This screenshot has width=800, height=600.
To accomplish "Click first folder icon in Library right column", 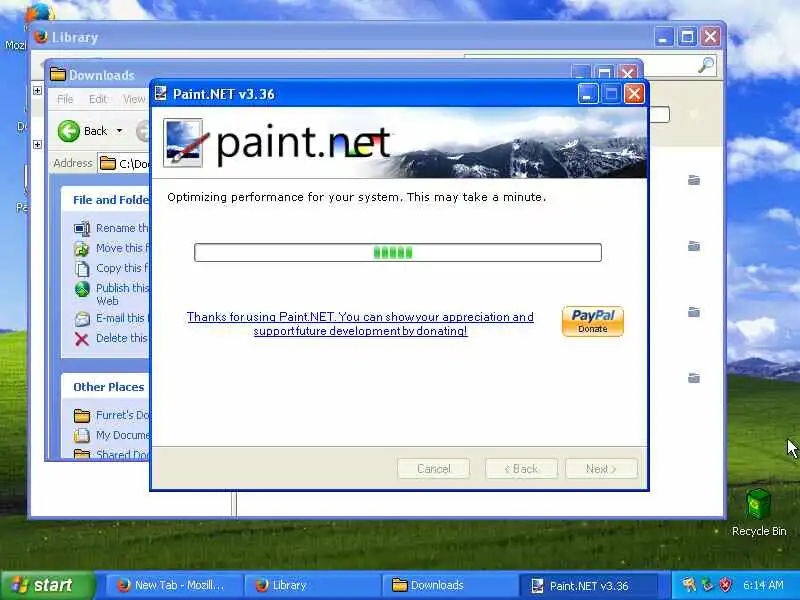I will click(694, 180).
